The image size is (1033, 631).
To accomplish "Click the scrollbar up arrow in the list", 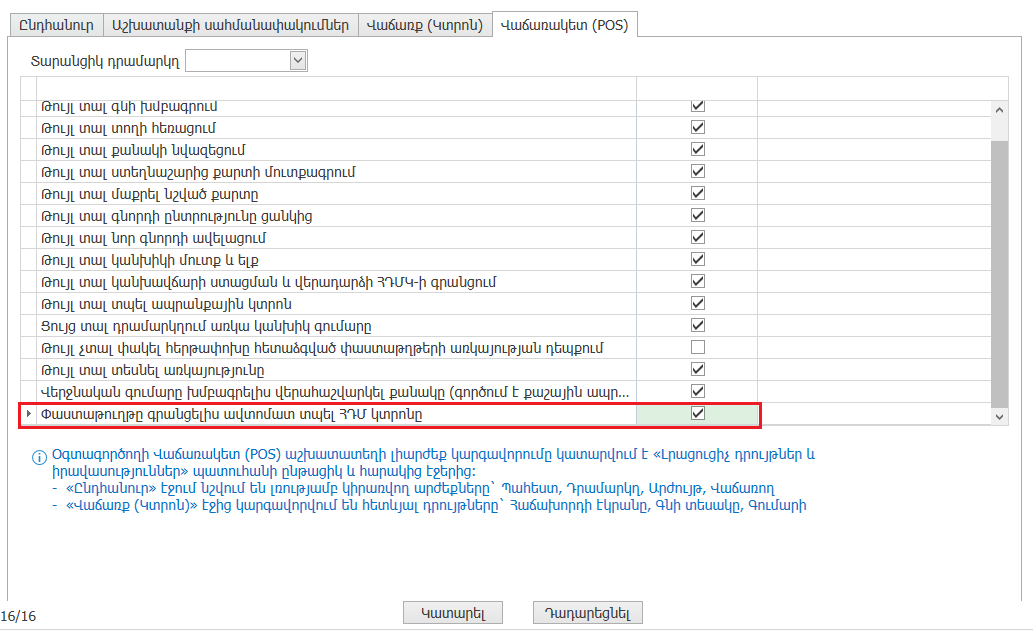I will 999,109.
